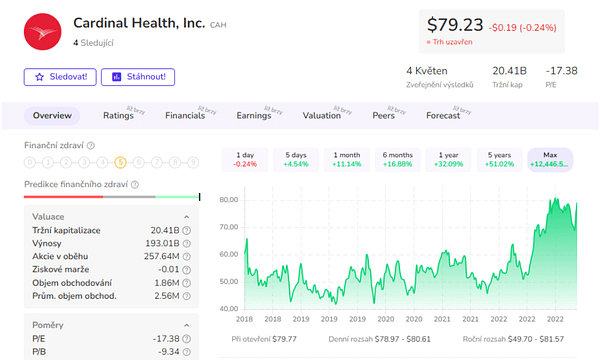
Task: Click info icon beside Akcie v oběhu
Action: click(186, 257)
